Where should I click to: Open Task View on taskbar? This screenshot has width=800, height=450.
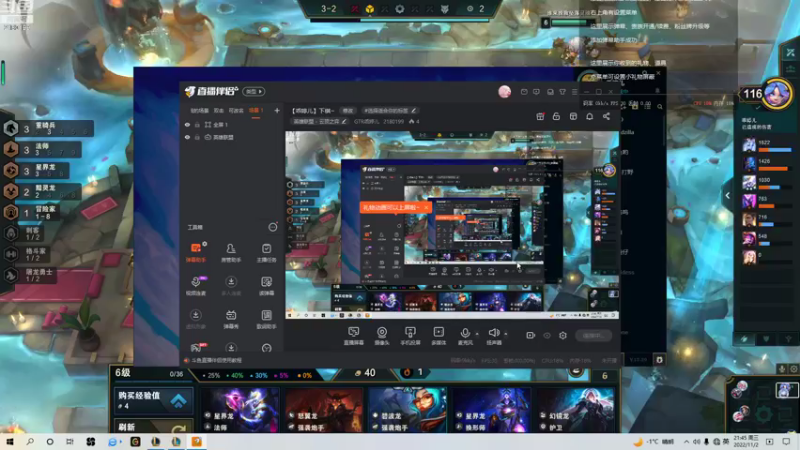[70, 442]
